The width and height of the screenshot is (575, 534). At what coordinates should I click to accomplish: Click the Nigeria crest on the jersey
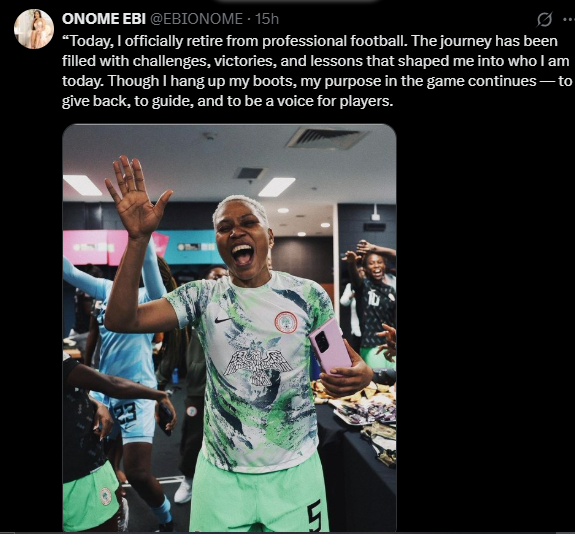pos(286,322)
